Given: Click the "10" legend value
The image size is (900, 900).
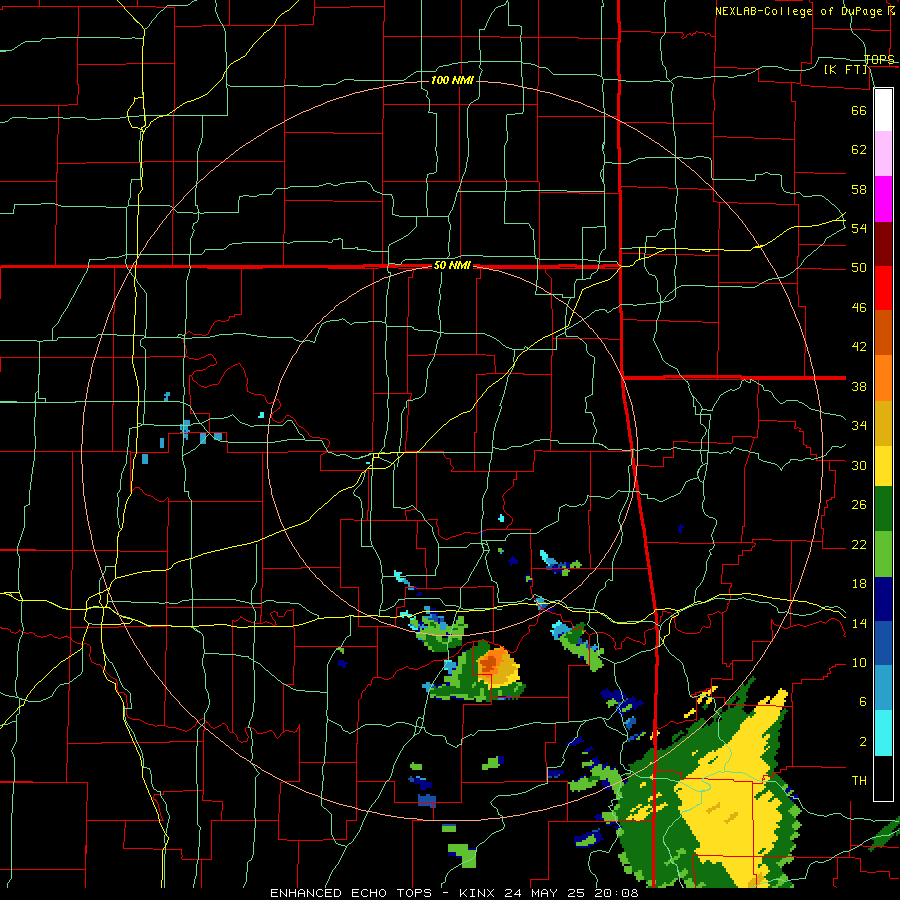Looking at the screenshot, I should pos(859,663).
